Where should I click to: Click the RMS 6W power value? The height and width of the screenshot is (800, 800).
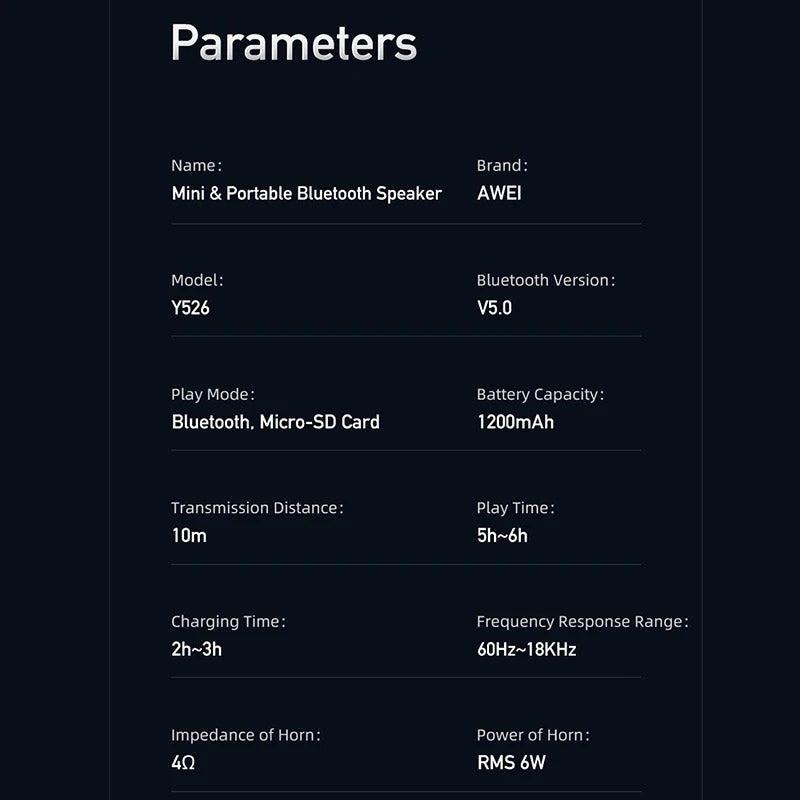coord(511,764)
